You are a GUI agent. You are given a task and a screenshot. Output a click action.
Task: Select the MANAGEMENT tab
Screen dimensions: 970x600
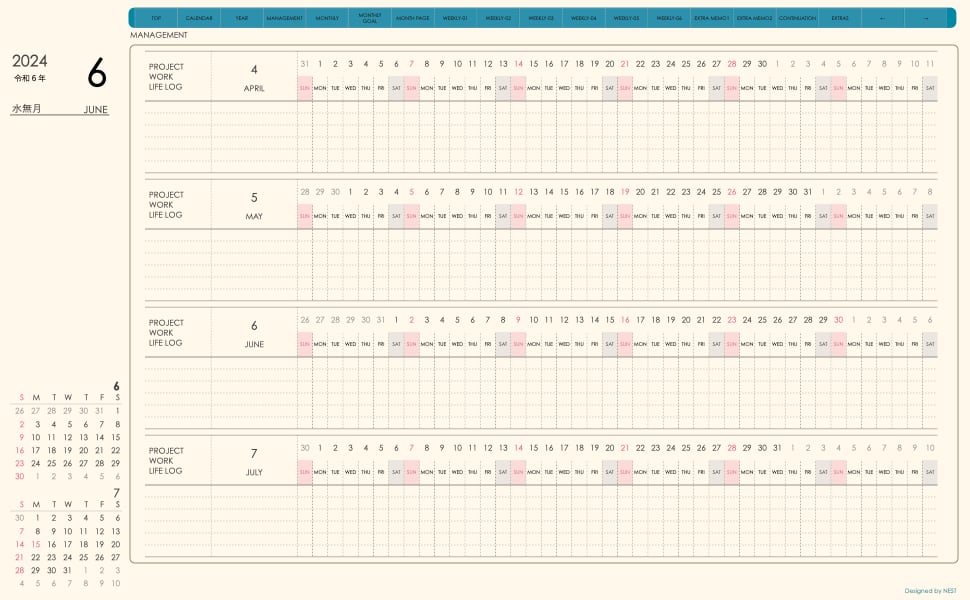[285, 18]
